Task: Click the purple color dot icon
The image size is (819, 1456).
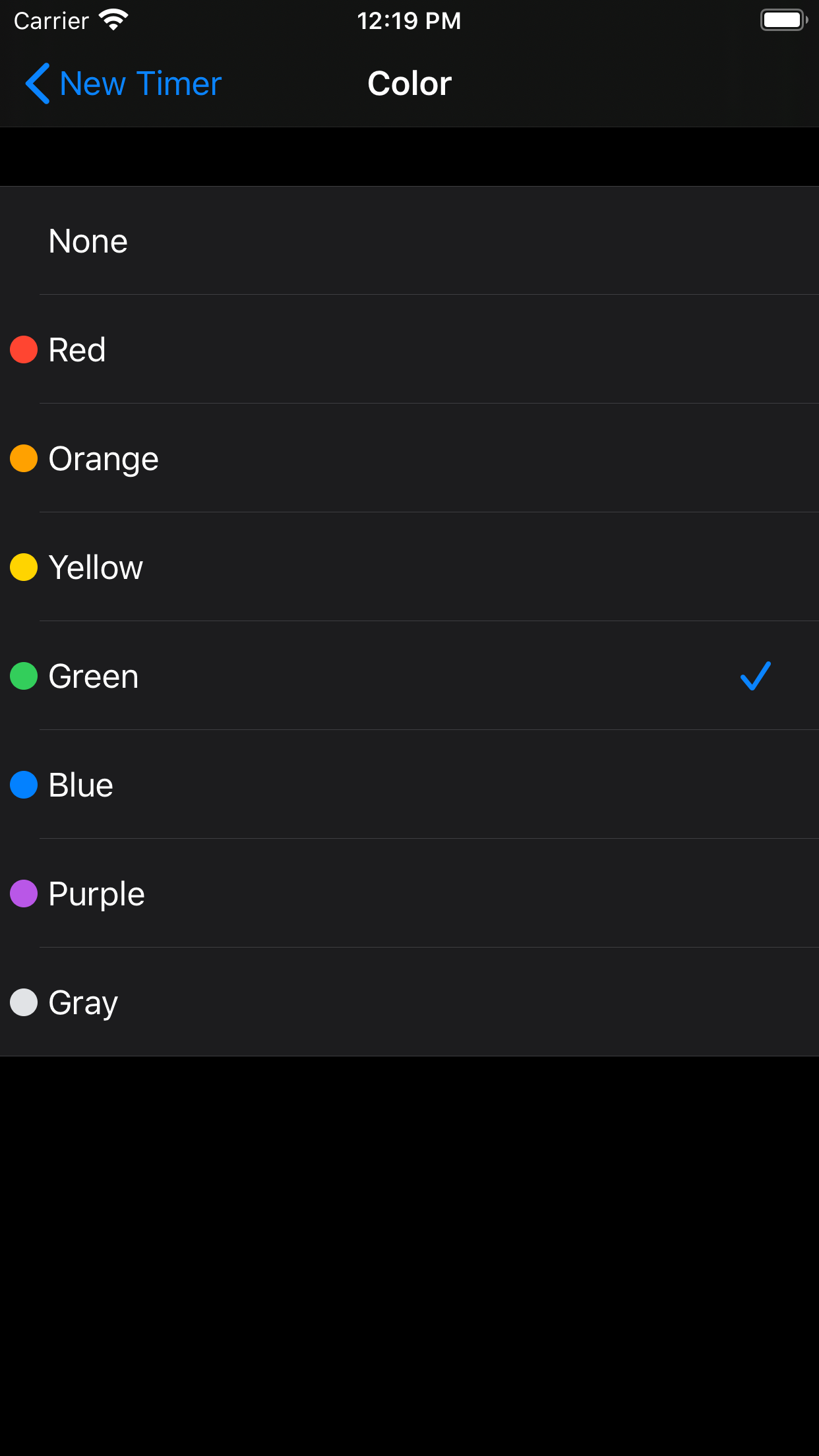Action: coord(24,894)
